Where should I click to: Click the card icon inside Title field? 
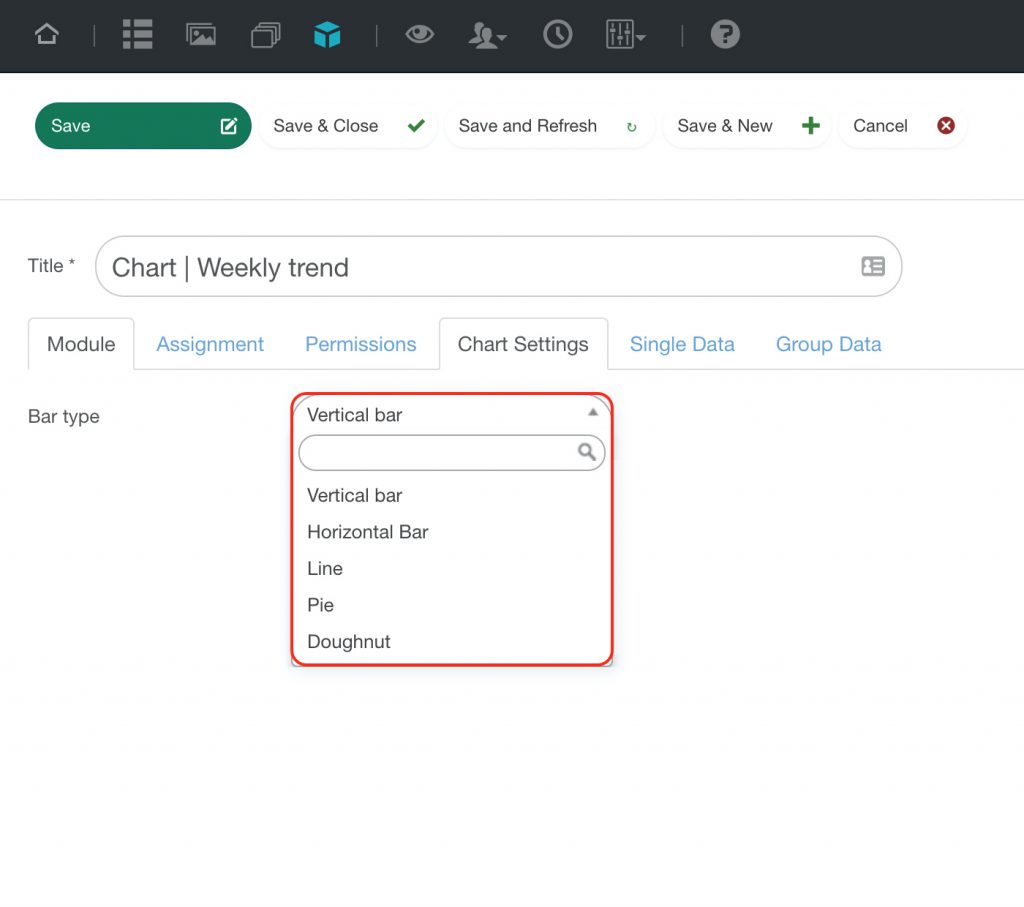[x=872, y=266]
